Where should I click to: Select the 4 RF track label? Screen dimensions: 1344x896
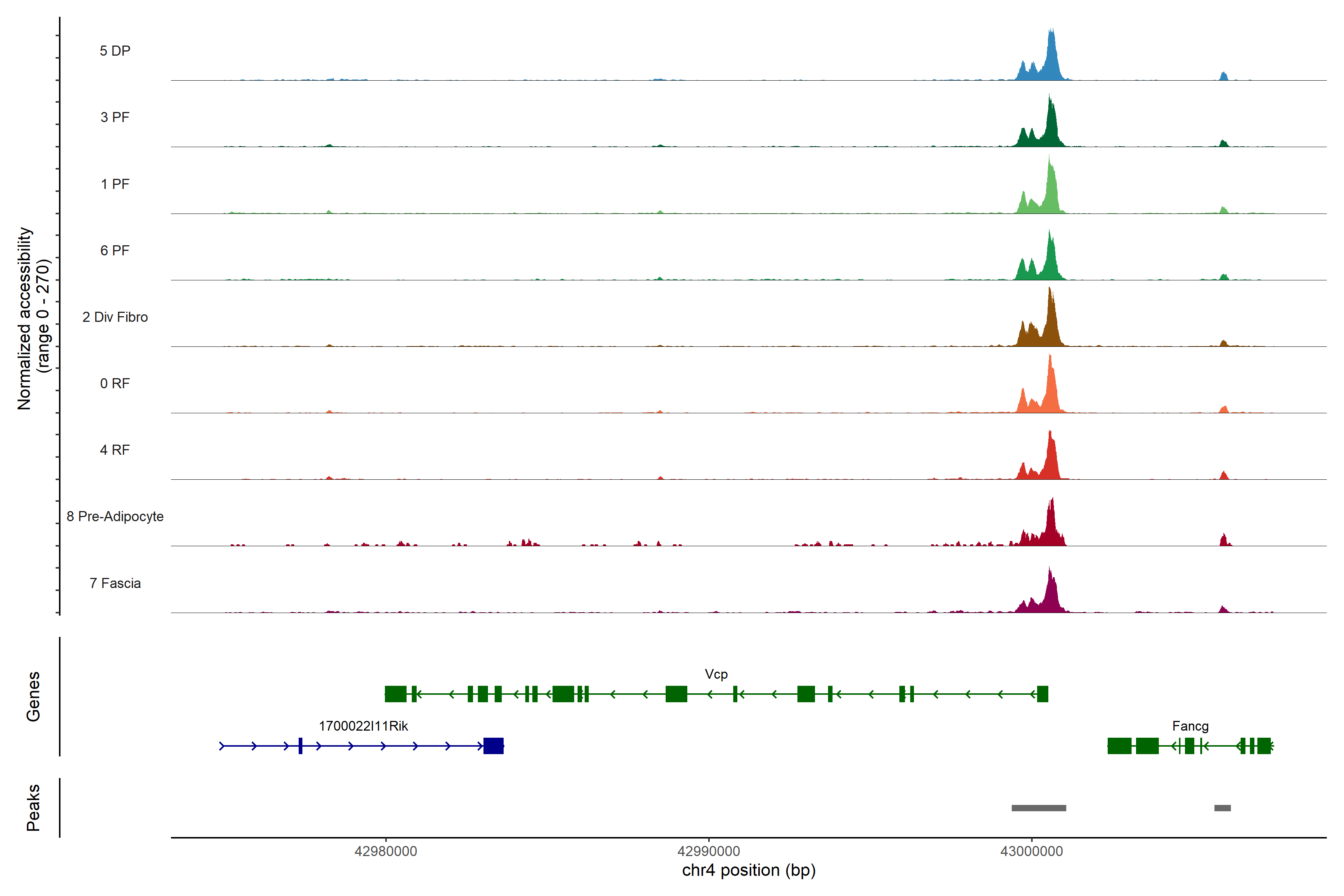tap(115, 450)
